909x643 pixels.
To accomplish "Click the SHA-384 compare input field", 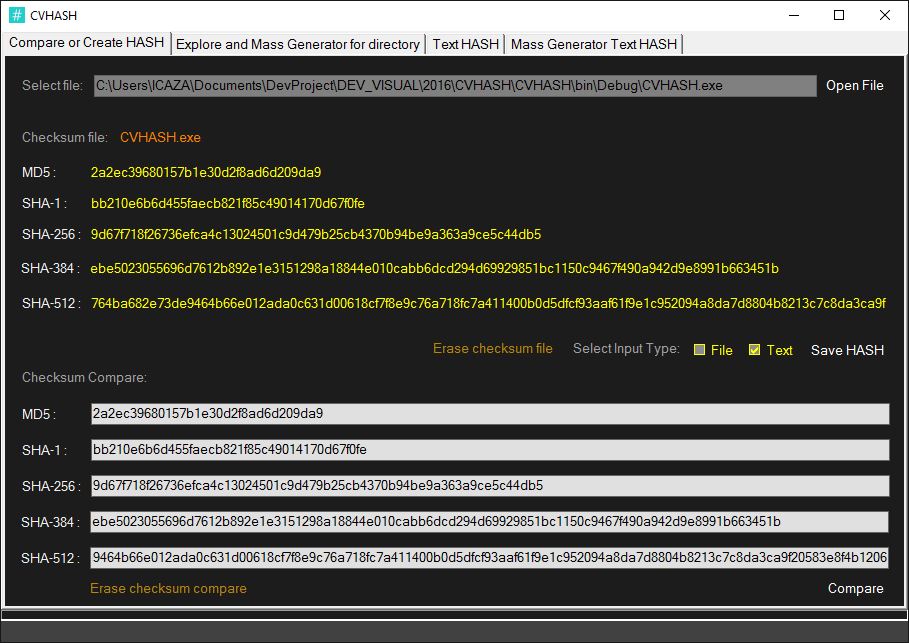I will [x=489, y=522].
